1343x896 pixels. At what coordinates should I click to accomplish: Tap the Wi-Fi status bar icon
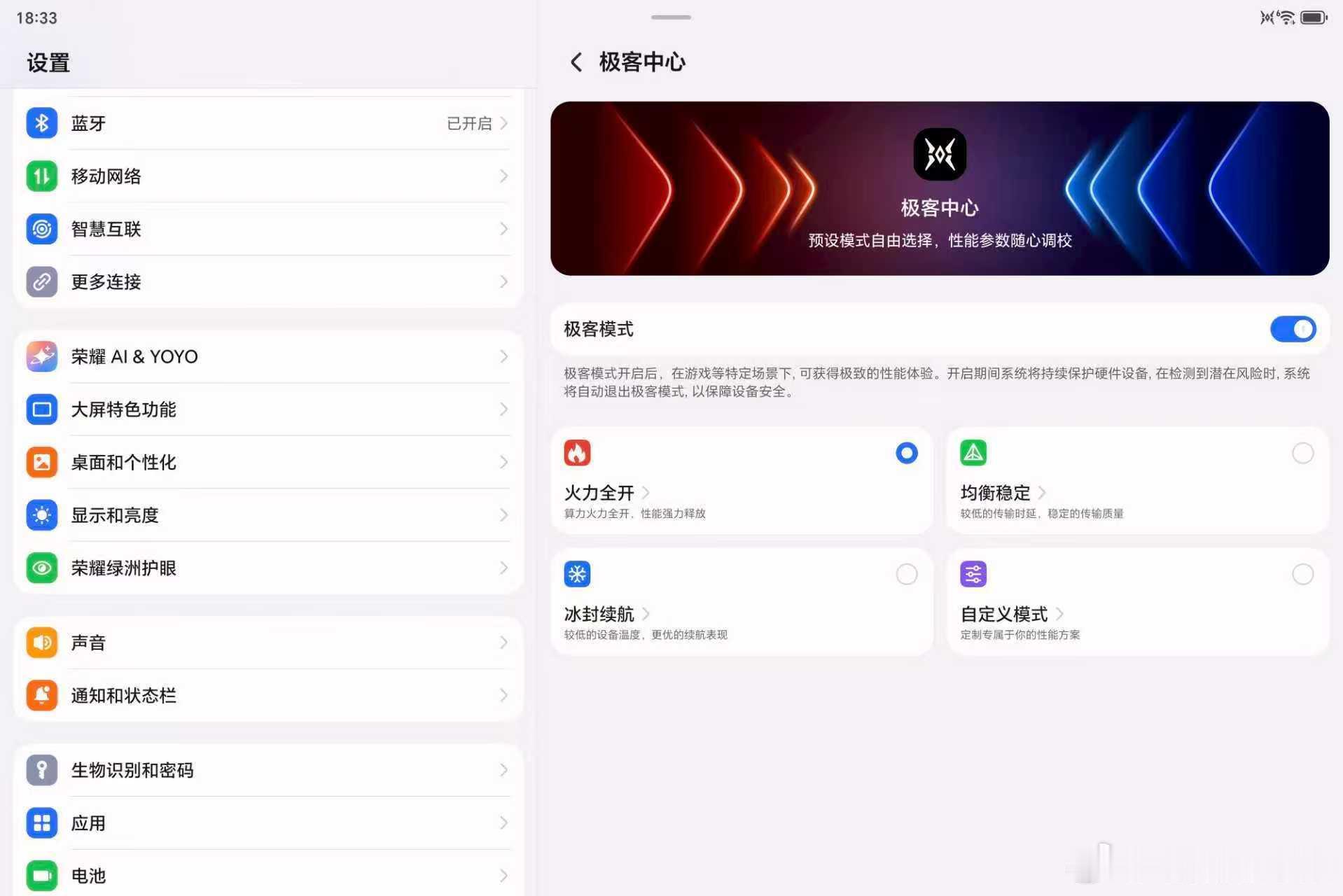(1286, 17)
